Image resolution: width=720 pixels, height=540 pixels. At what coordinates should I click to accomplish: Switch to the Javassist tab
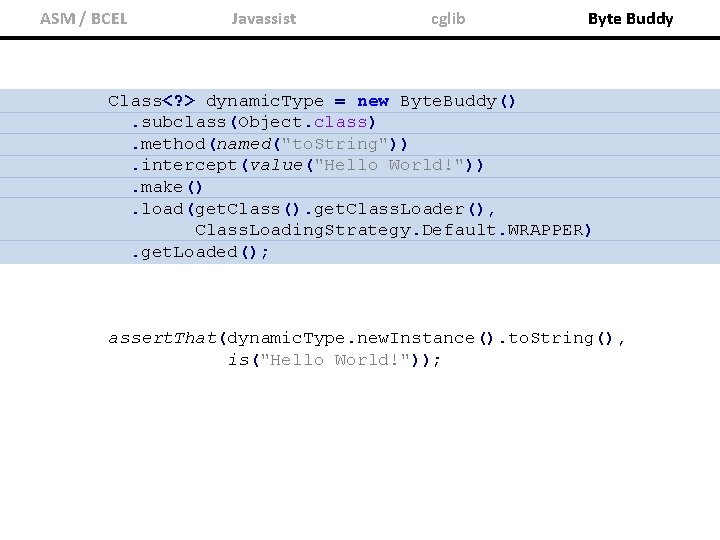[264, 19]
